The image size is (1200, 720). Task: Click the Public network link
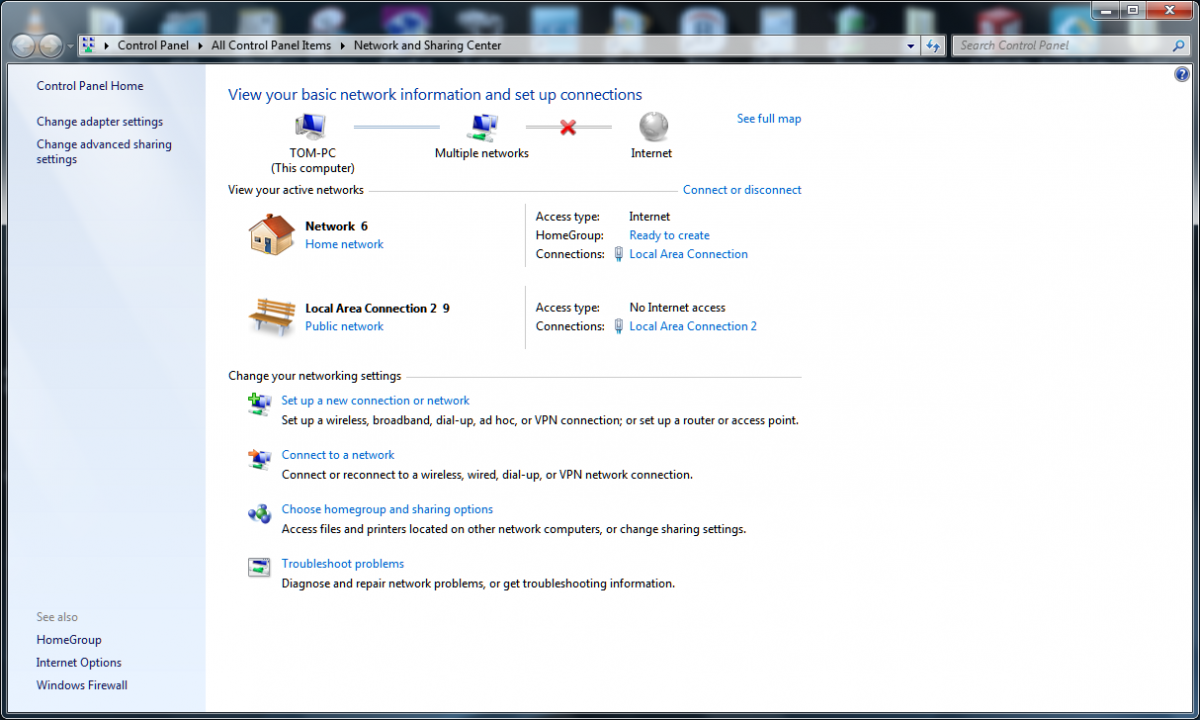344,326
